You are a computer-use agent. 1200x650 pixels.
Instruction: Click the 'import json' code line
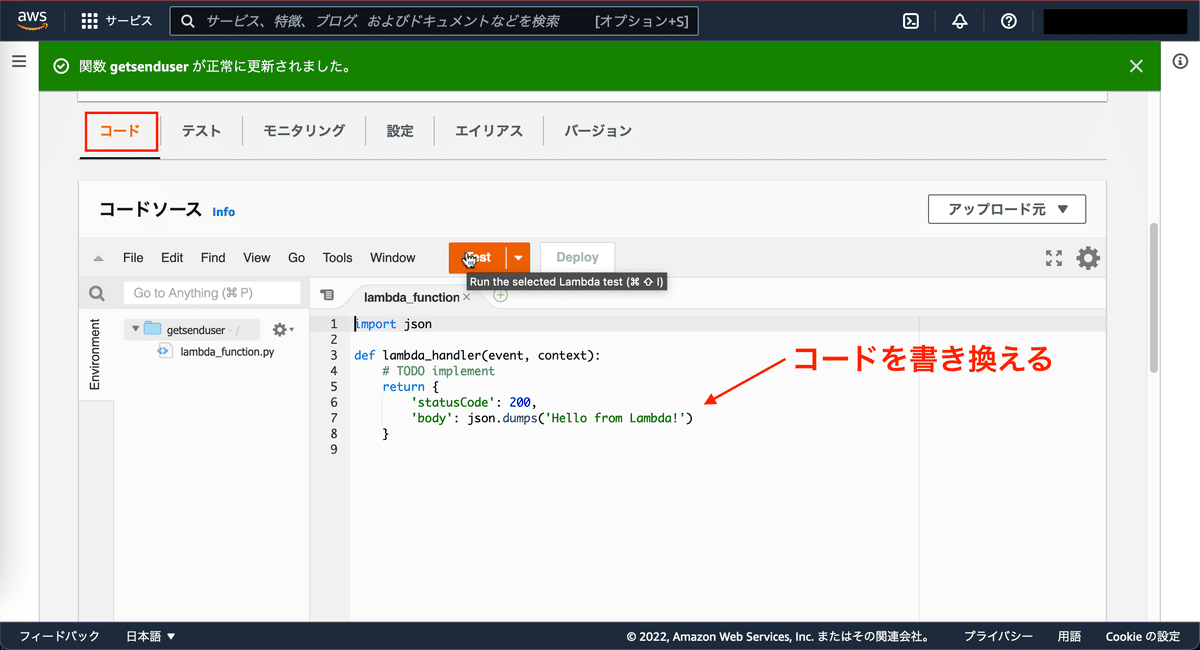click(x=393, y=324)
